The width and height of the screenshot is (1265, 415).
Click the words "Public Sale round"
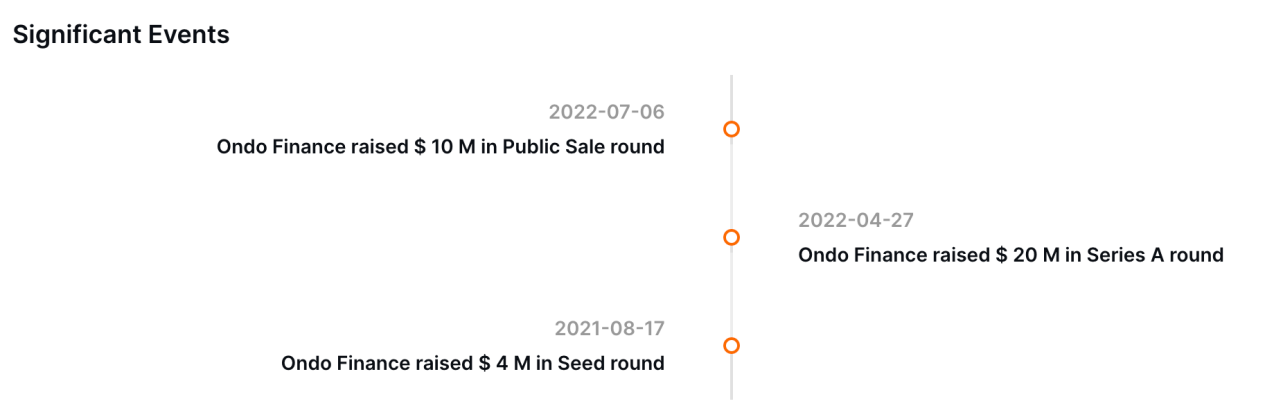(x=584, y=147)
